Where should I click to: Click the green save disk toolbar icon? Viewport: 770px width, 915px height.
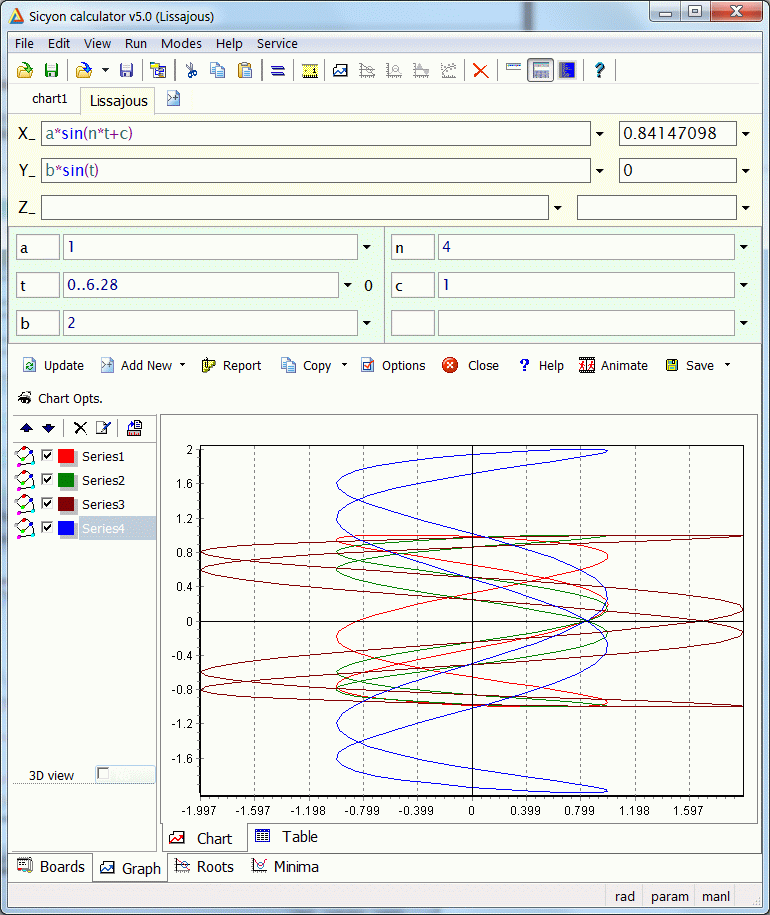(51, 71)
